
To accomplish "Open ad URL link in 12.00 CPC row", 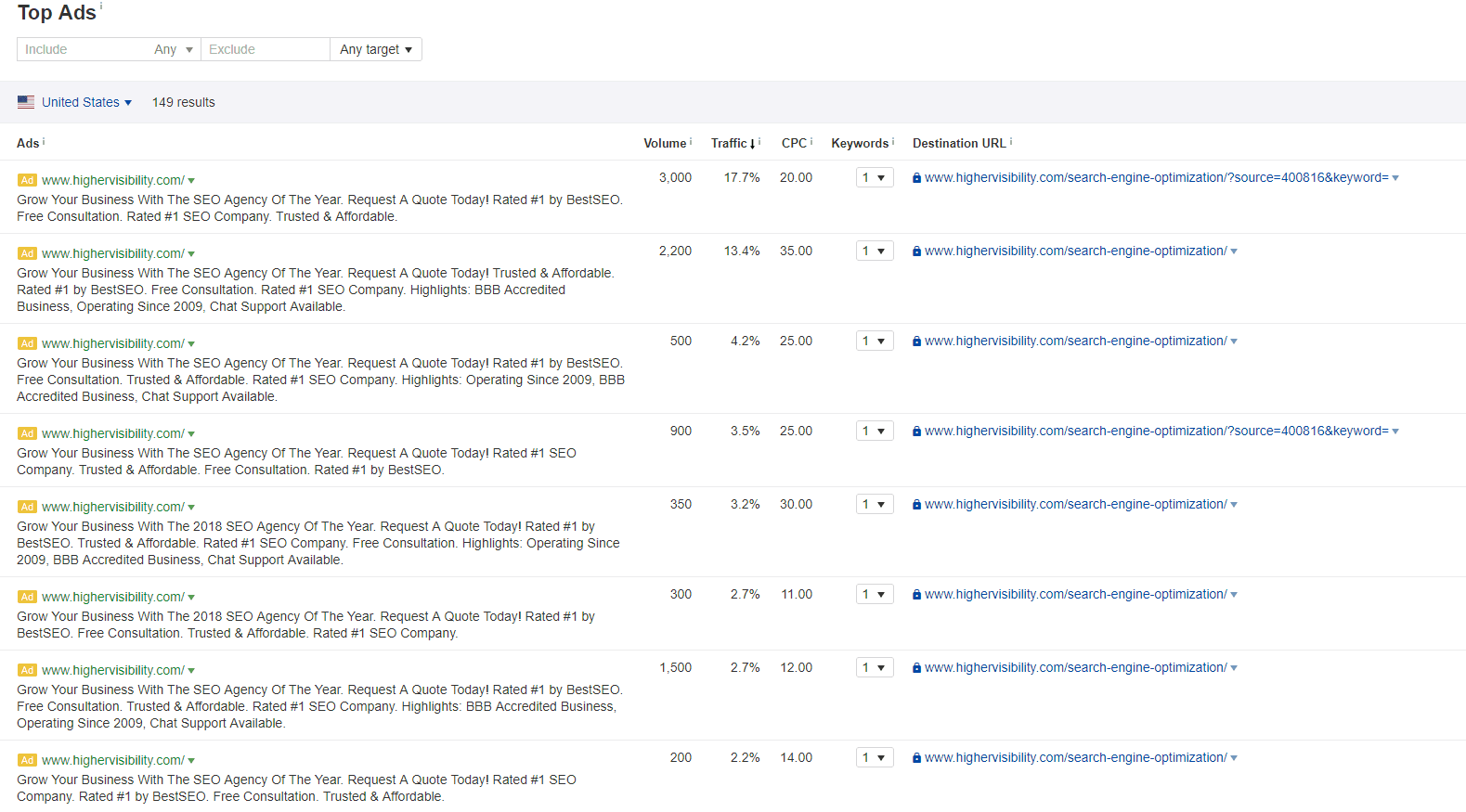I will [113, 670].
